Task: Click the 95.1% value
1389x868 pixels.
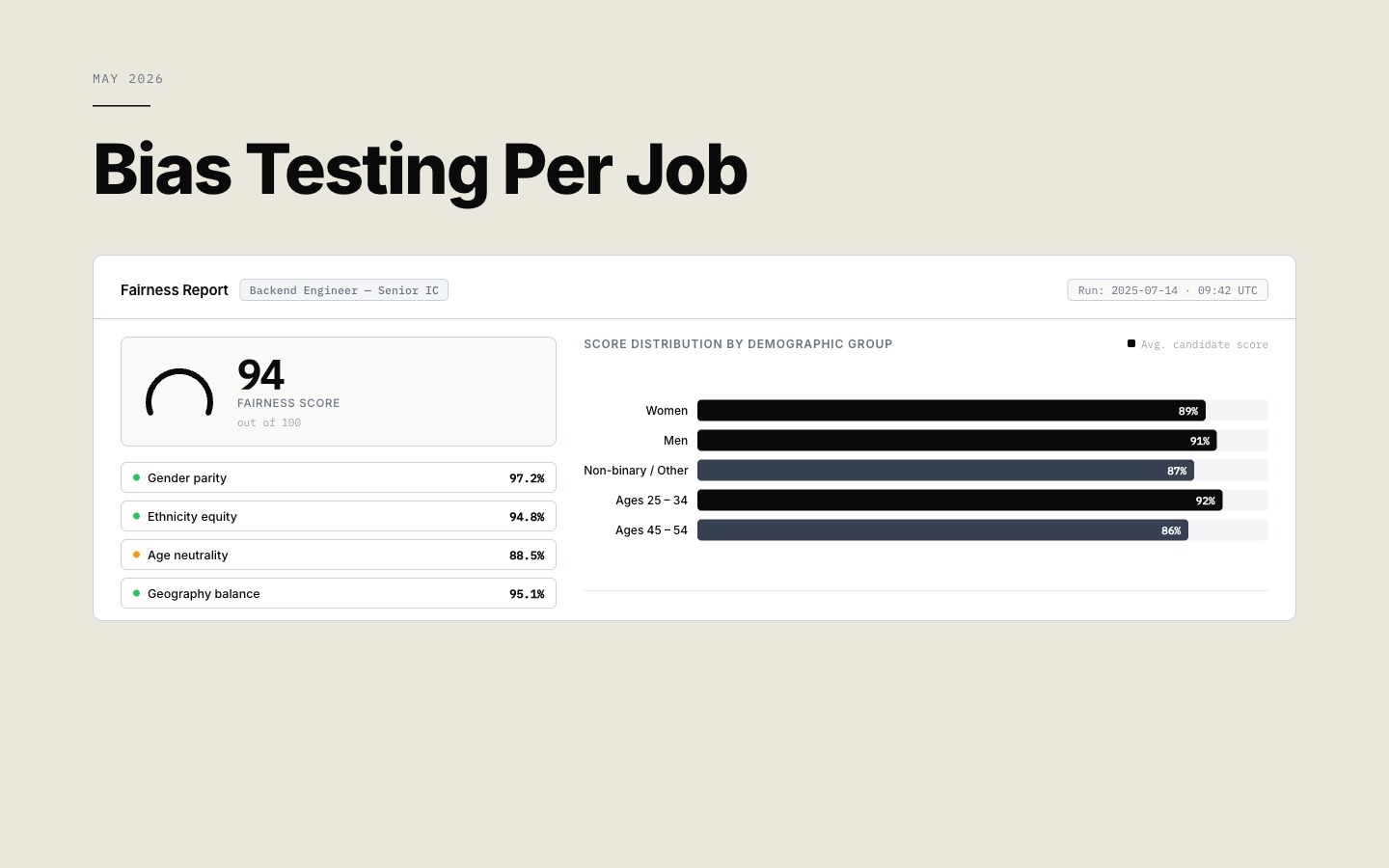Action: [x=527, y=594]
